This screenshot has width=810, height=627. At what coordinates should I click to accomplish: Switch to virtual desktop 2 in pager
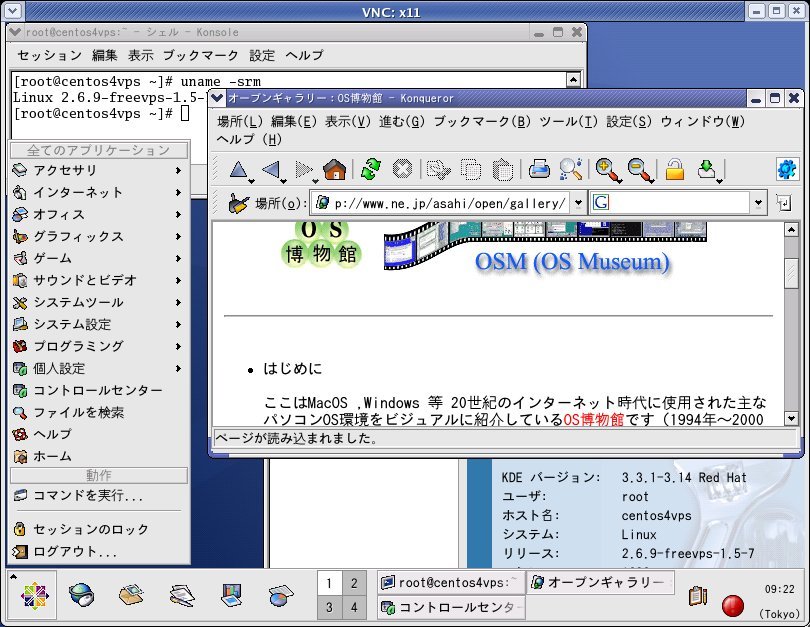(354, 583)
